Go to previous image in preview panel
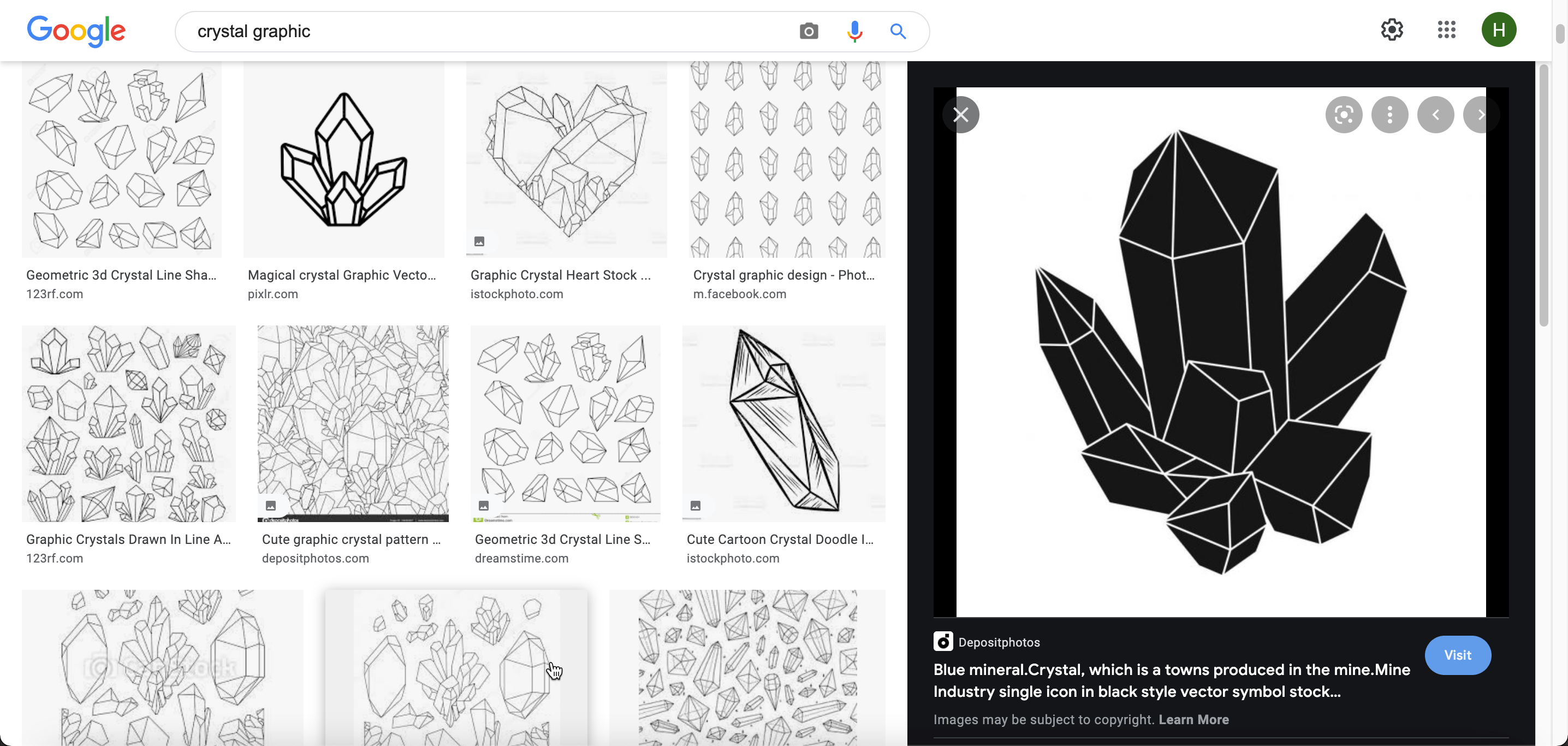Image resolution: width=1568 pixels, height=746 pixels. pos(1435,115)
